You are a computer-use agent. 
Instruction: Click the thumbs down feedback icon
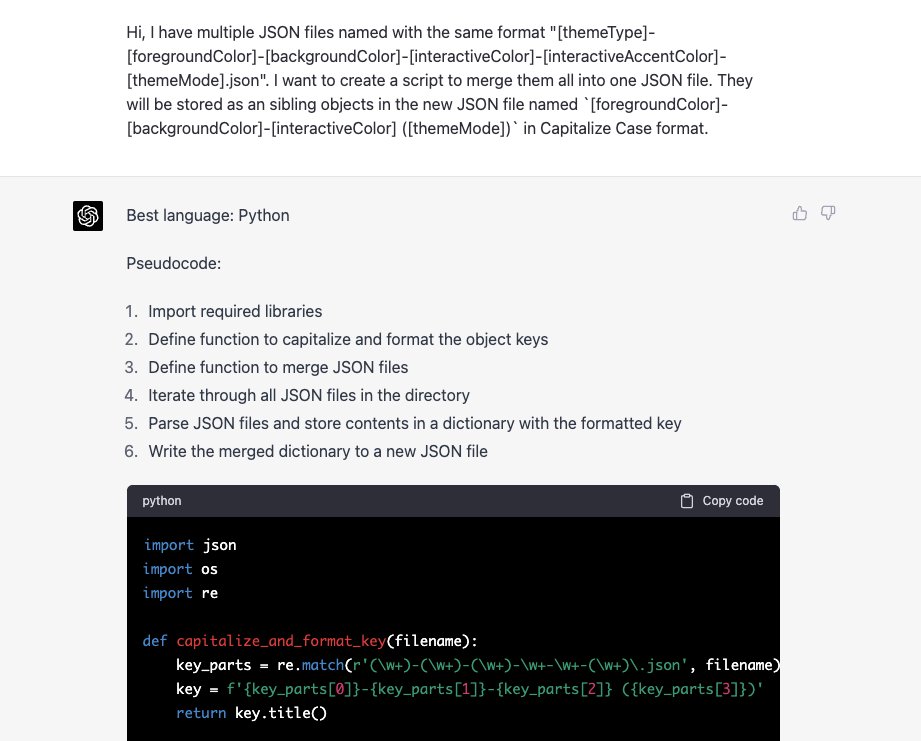point(828,213)
